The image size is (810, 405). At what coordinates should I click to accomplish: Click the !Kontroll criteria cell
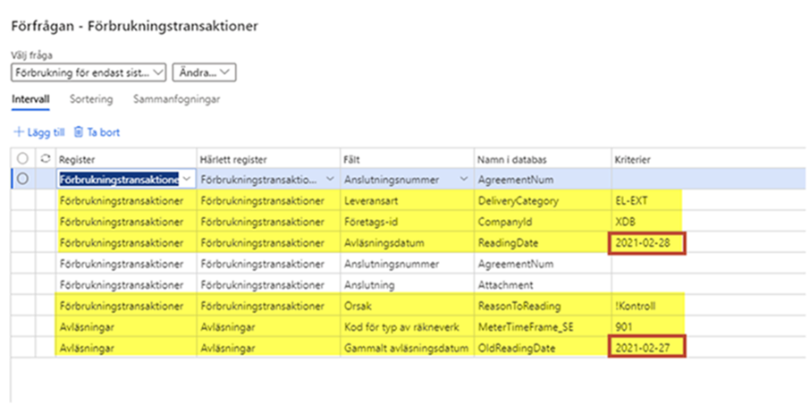pos(645,307)
